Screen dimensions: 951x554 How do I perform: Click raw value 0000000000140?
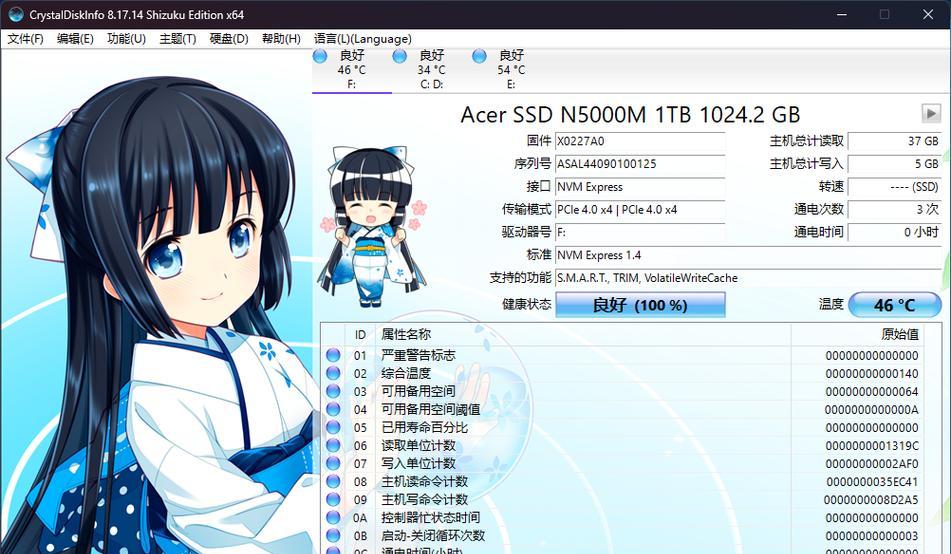click(x=872, y=374)
